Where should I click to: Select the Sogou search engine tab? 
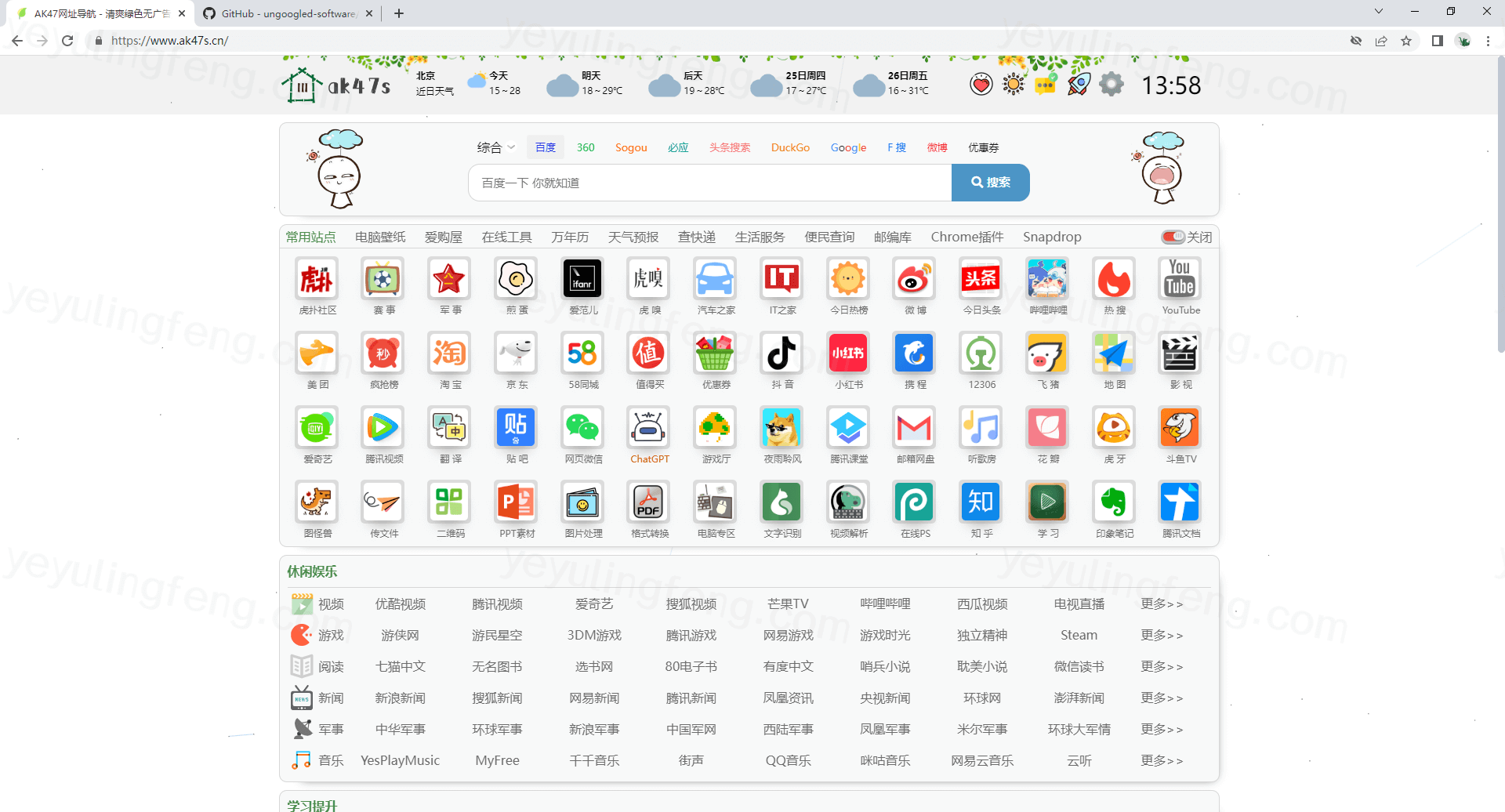pos(631,147)
